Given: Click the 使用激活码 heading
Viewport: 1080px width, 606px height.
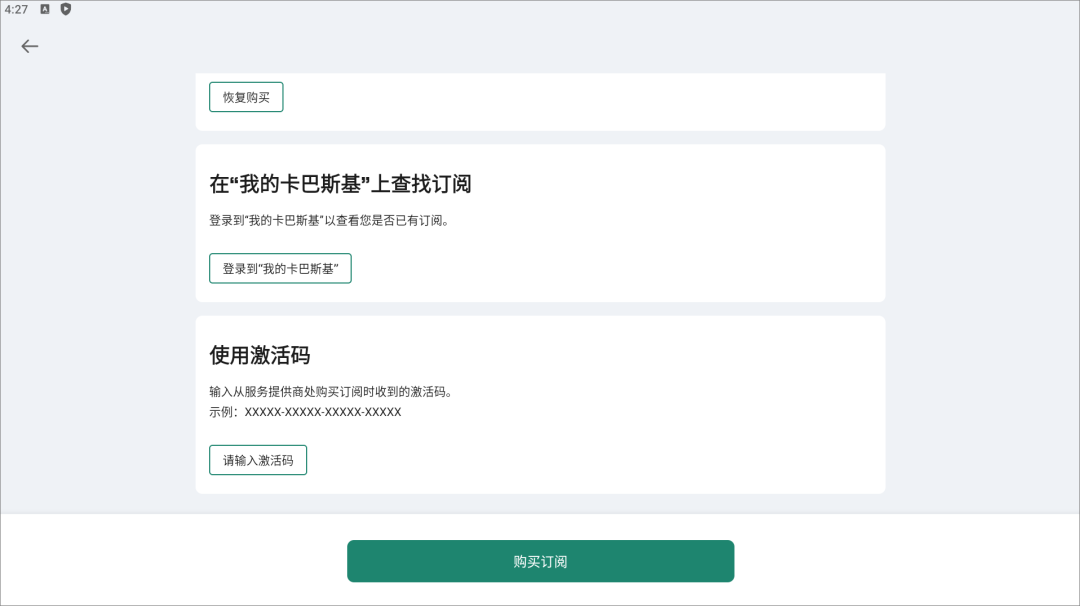Looking at the screenshot, I should coord(260,355).
